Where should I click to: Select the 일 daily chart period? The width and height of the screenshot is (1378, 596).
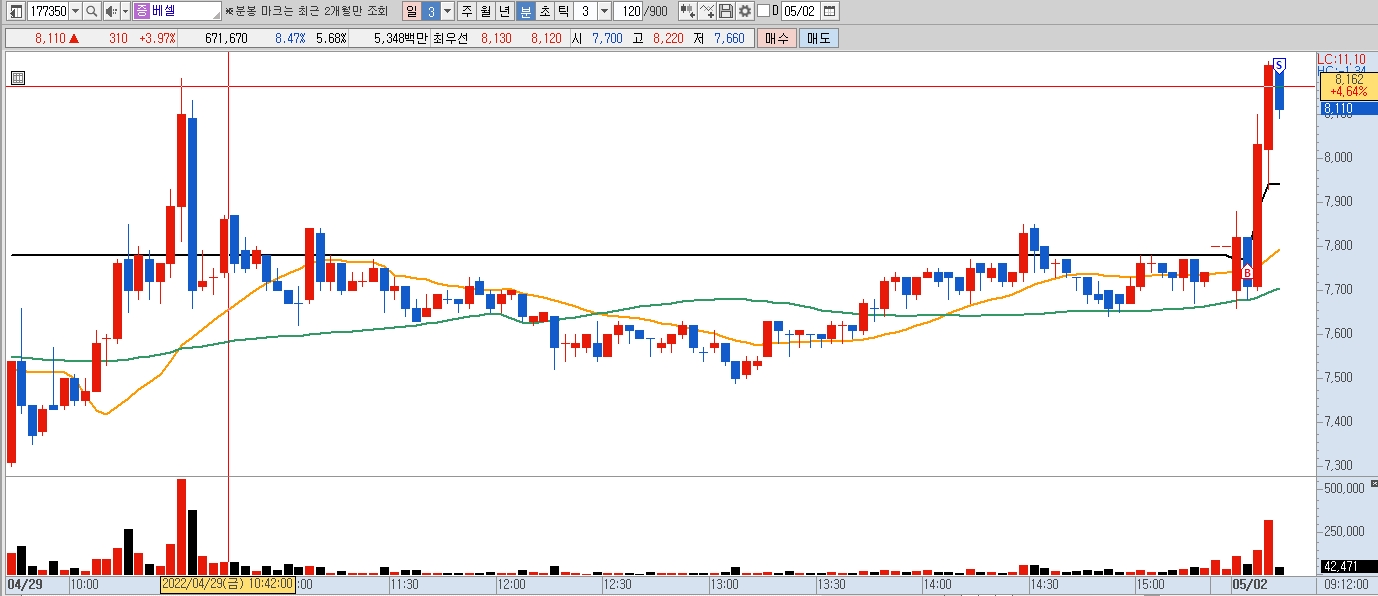tap(411, 12)
